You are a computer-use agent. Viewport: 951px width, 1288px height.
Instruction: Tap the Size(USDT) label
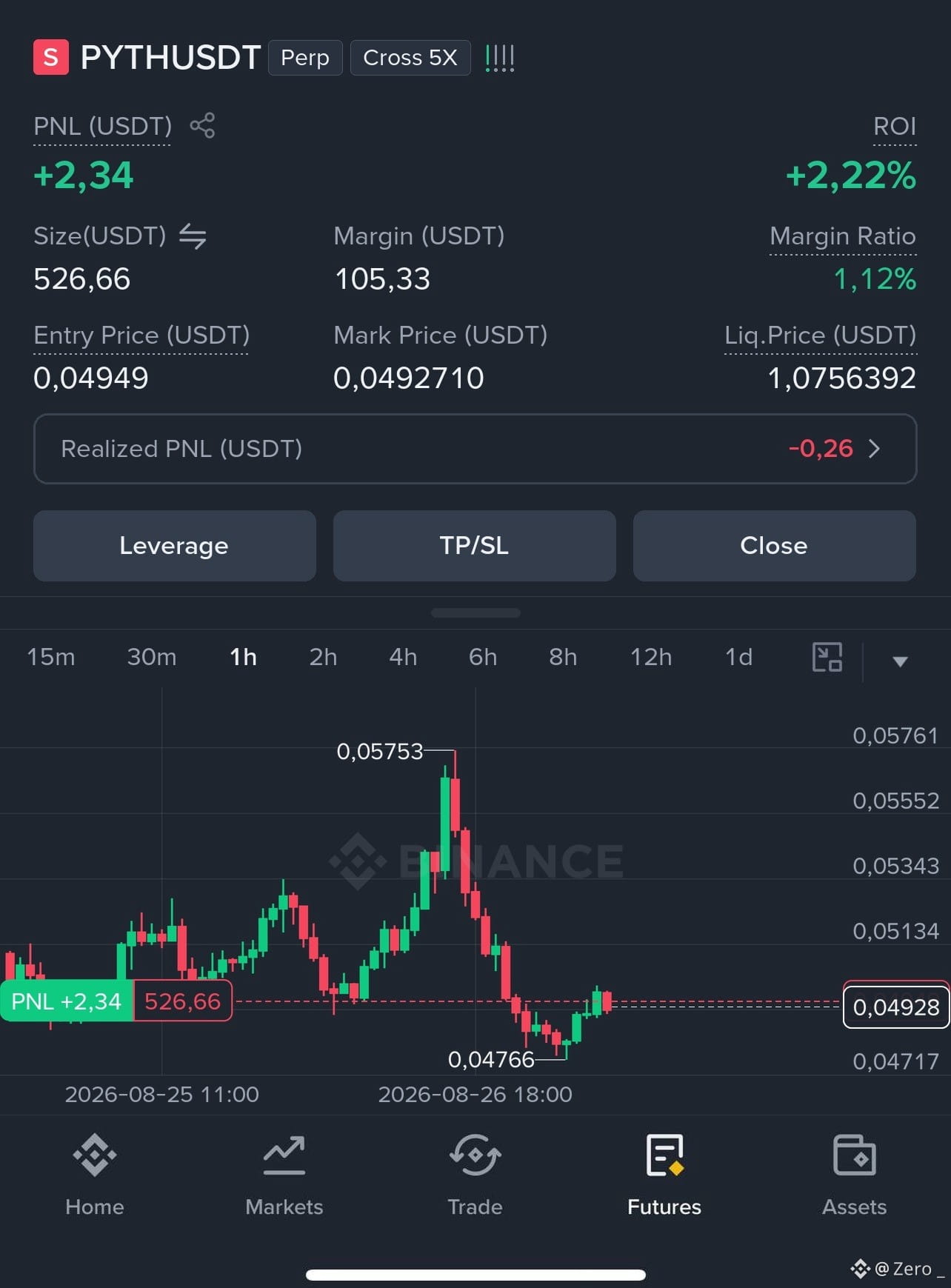pyautogui.click(x=100, y=236)
